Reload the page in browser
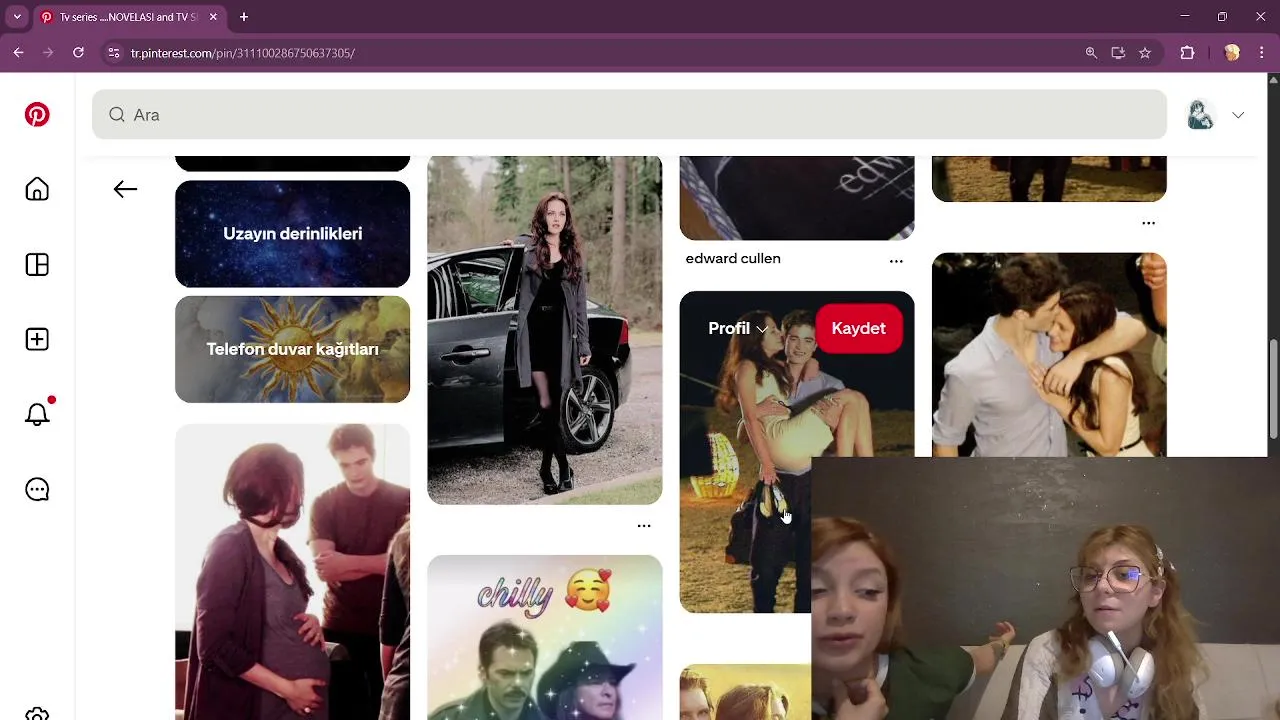The height and width of the screenshot is (720, 1280). [x=78, y=53]
